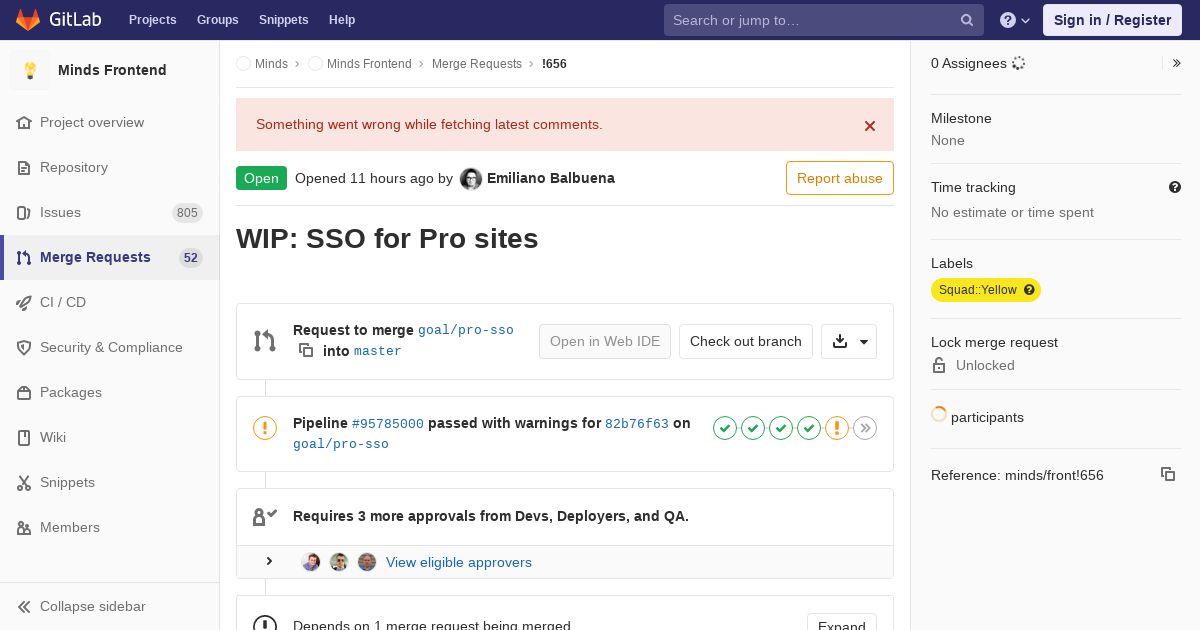The height and width of the screenshot is (630, 1200).
Task: Open the download dropdown button
Action: tap(849, 341)
